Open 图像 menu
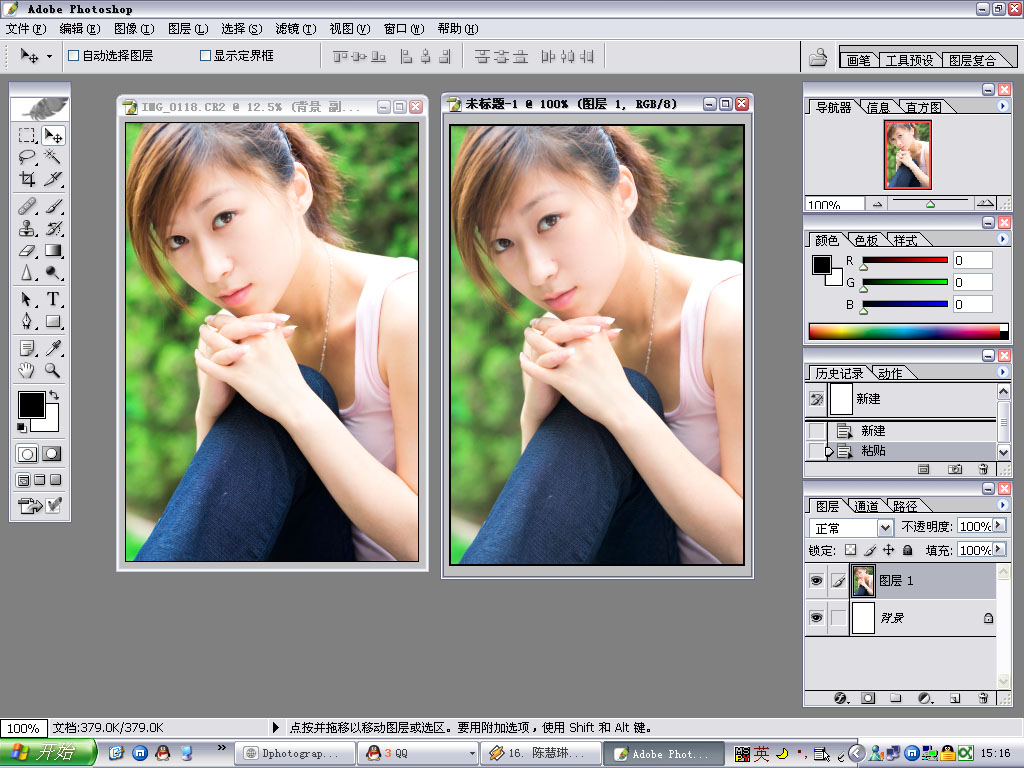Image resolution: width=1024 pixels, height=768 pixels. (x=134, y=29)
